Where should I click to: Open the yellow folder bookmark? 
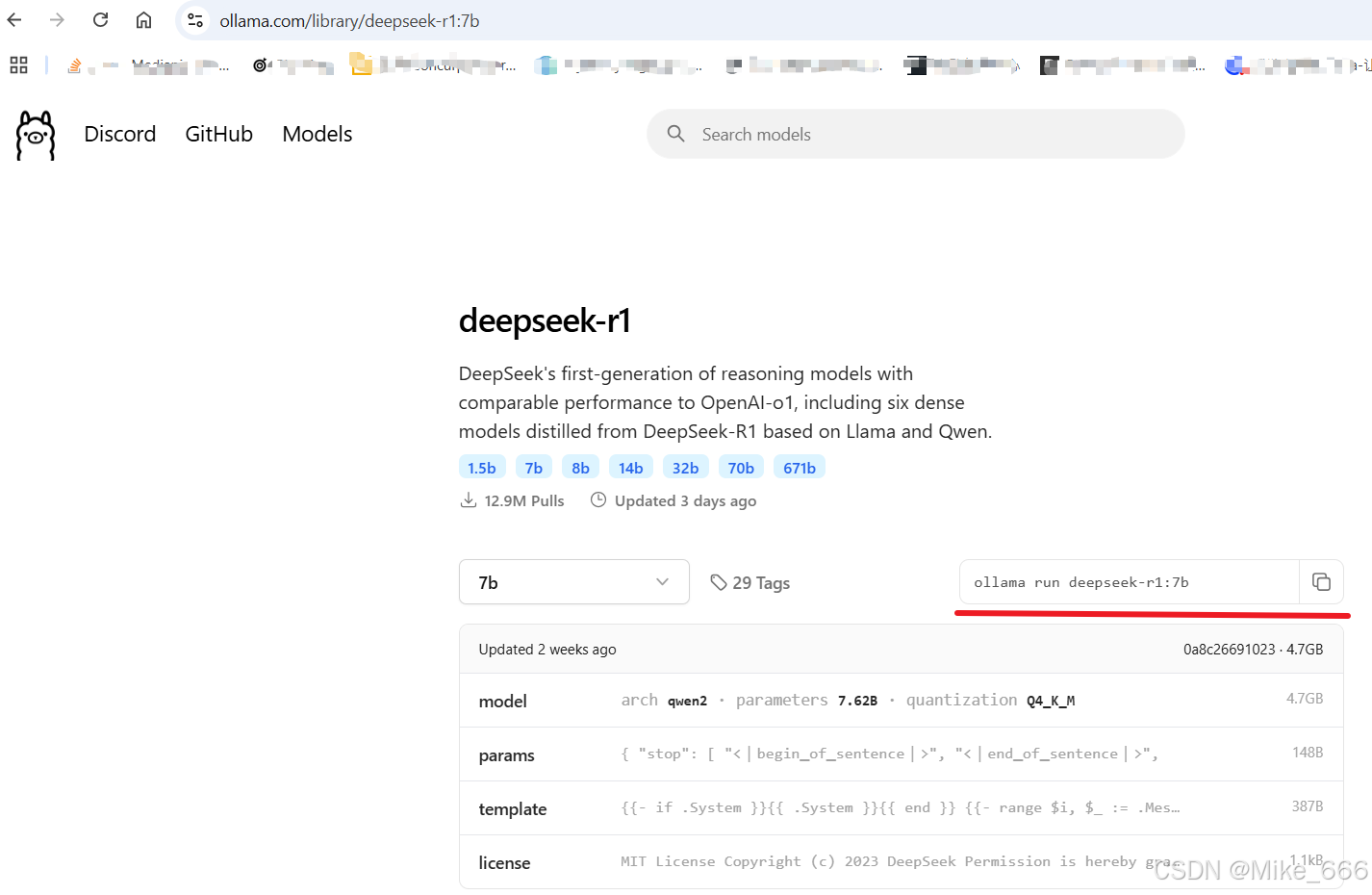coord(361,64)
